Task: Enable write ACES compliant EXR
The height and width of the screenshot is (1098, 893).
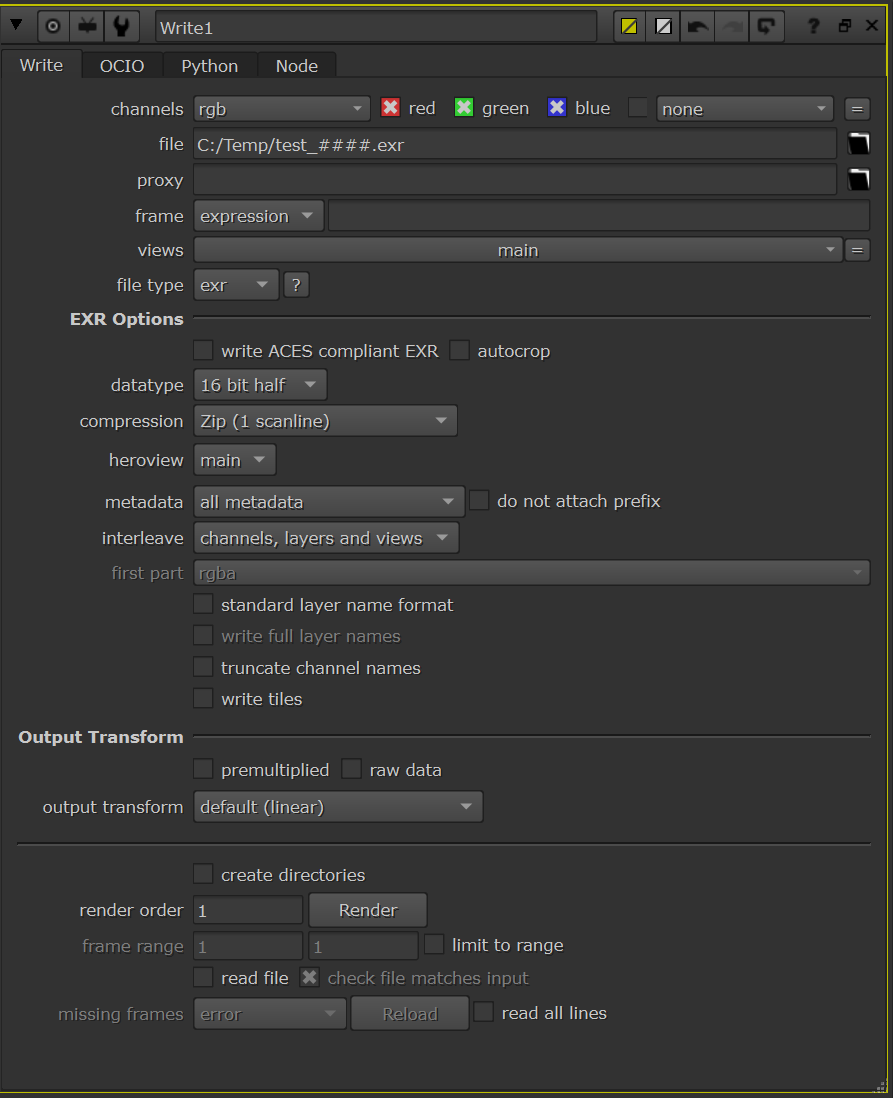Action: pyautogui.click(x=203, y=351)
